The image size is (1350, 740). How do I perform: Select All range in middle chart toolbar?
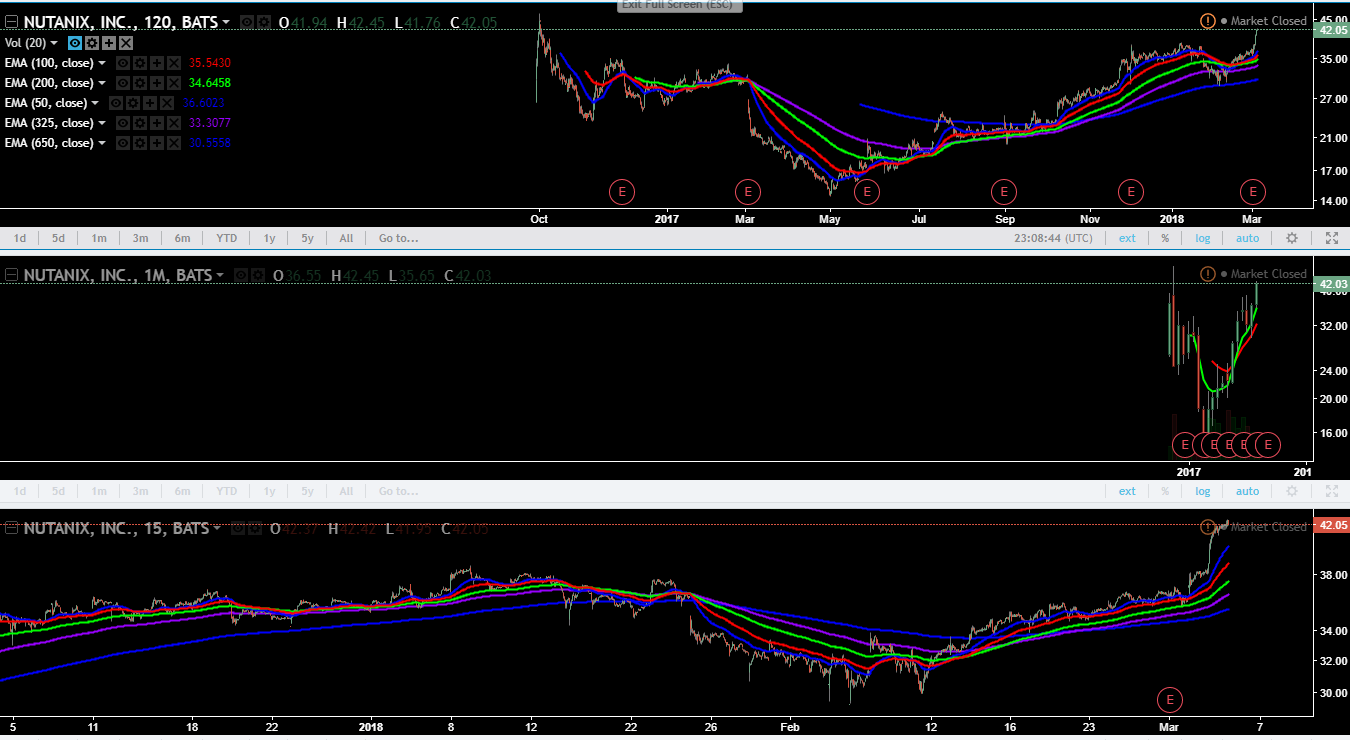click(x=346, y=491)
